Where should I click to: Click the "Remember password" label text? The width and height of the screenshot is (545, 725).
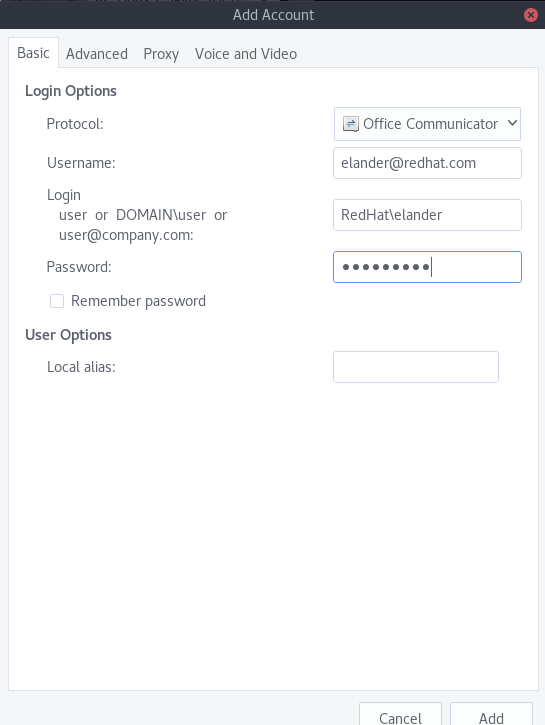[138, 301]
